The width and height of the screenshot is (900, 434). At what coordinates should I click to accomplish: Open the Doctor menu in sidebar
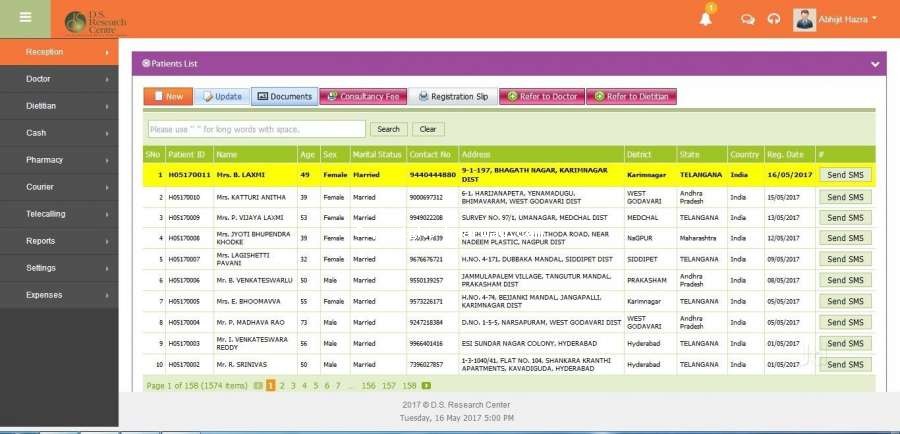(58, 79)
